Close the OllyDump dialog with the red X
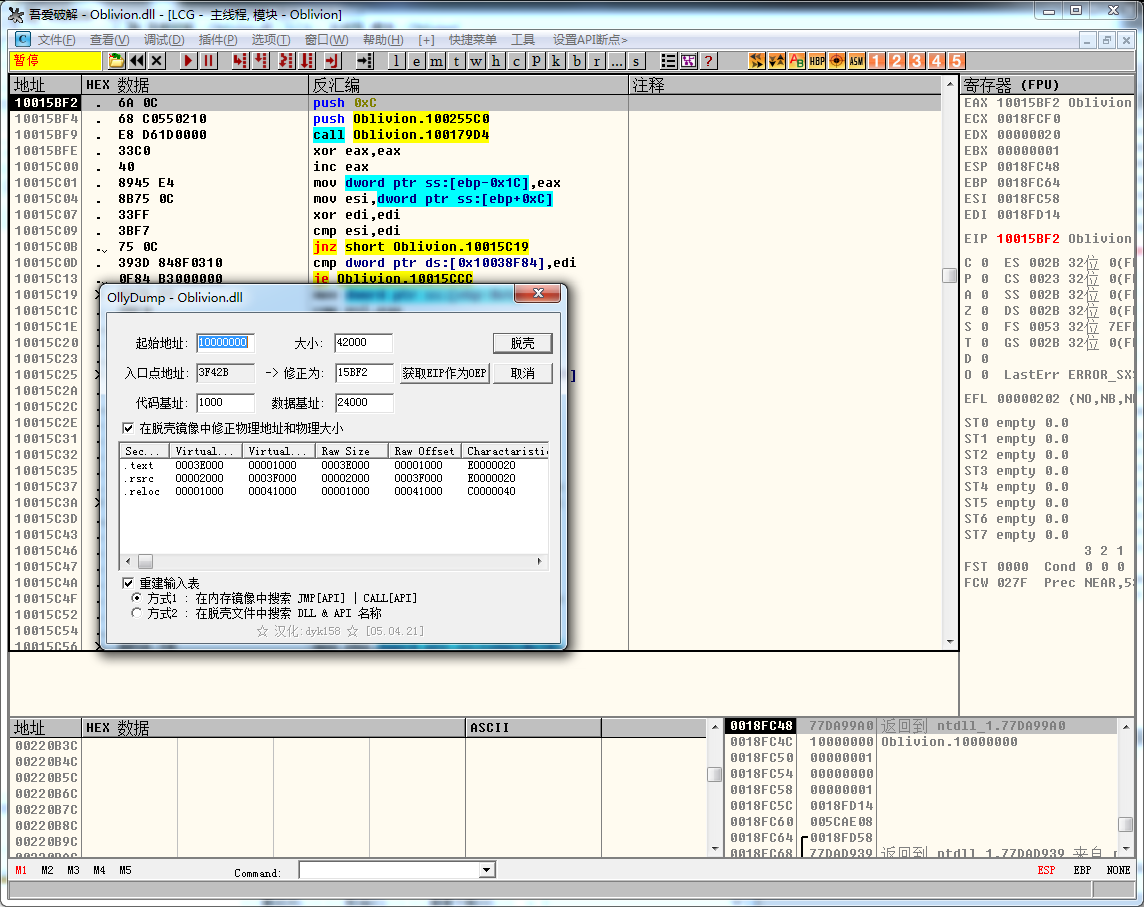Screen dimensions: 1144x907 pos(538,293)
